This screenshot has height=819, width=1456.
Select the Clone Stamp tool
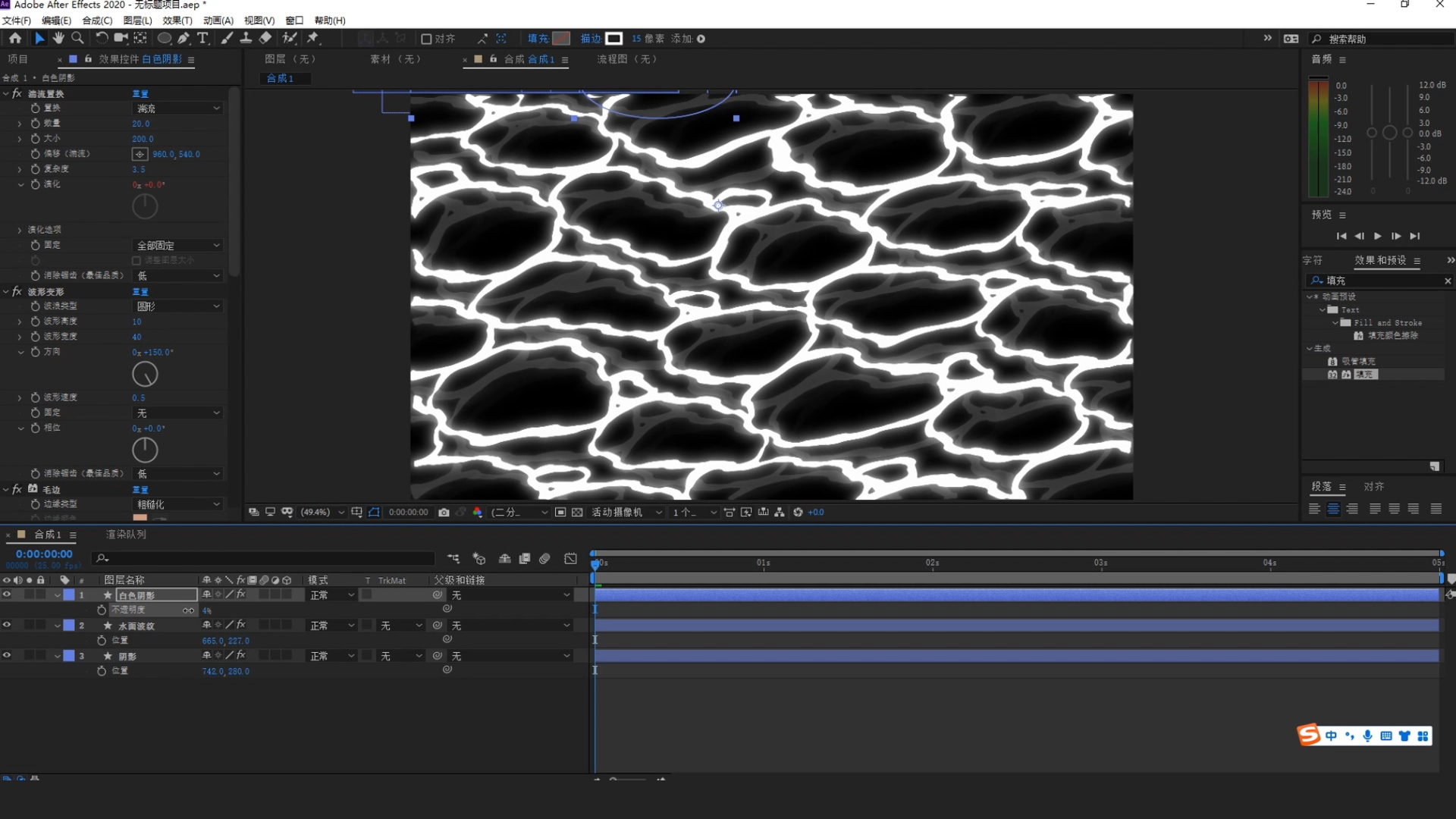[x=246, y=38]
